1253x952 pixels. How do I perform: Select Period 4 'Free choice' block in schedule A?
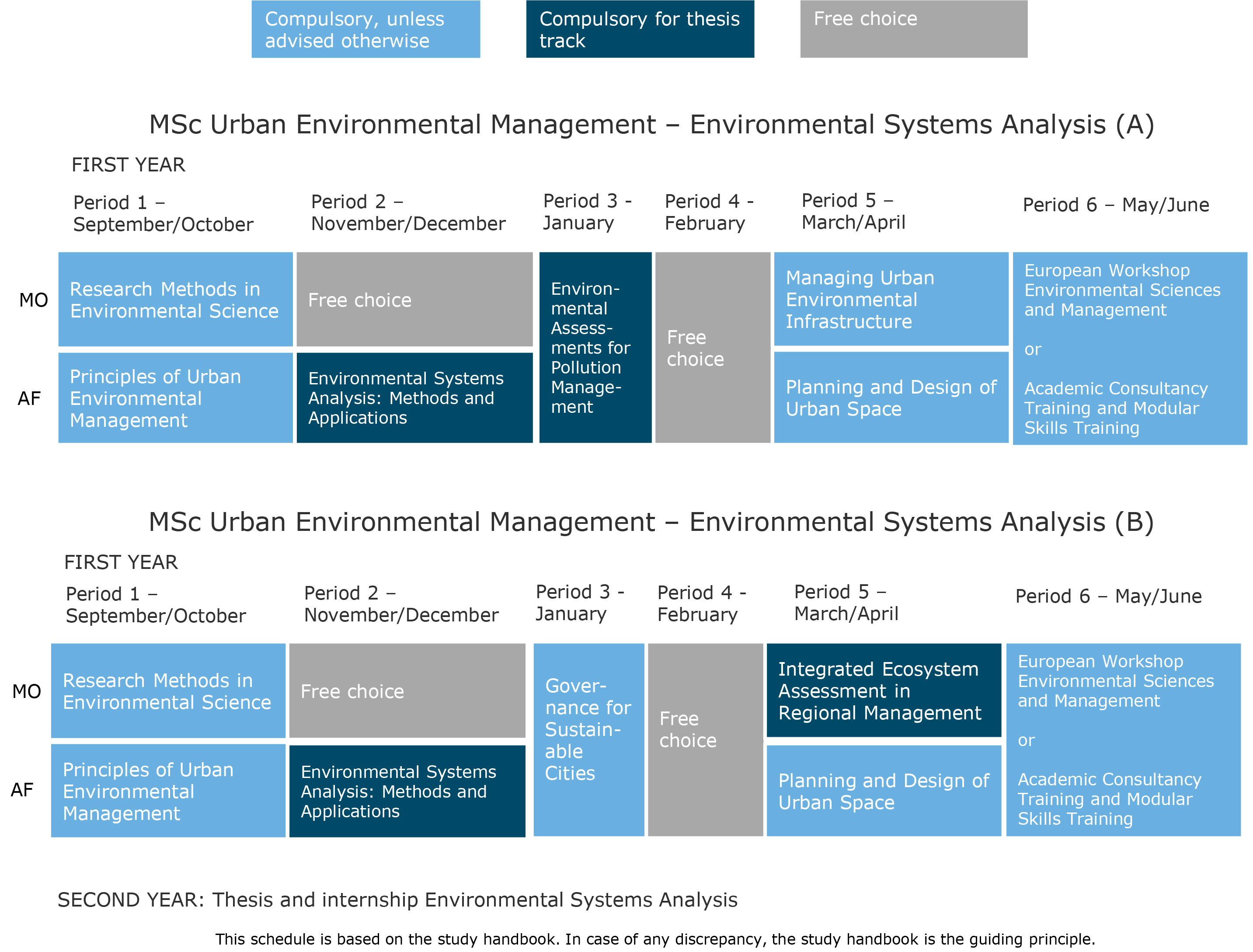pos(713,347)
